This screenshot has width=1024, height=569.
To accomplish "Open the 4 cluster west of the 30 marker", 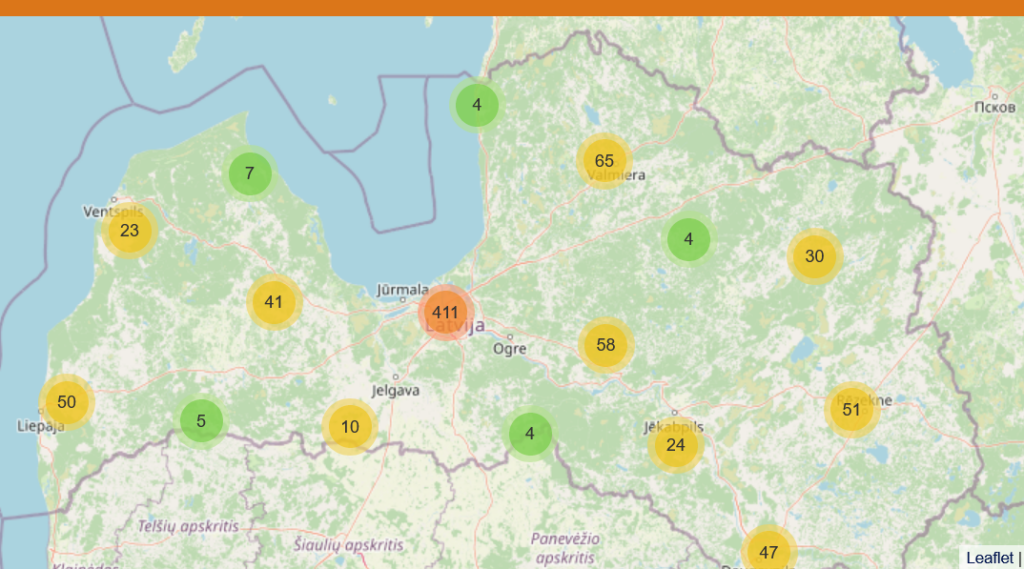I will pos(688,239).
